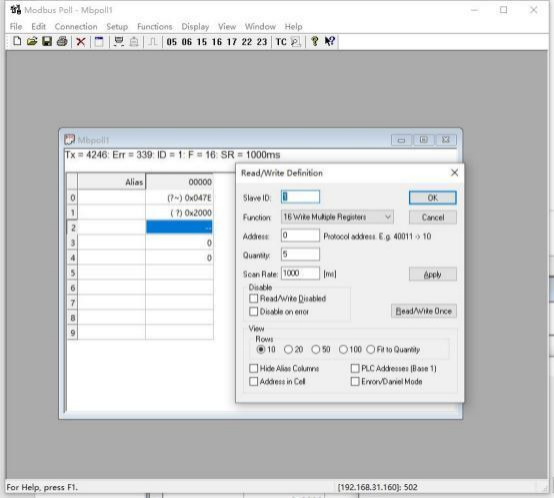Select function 17 in toolbar
This screenshot has width=554, height=498.
click(232, 42)
